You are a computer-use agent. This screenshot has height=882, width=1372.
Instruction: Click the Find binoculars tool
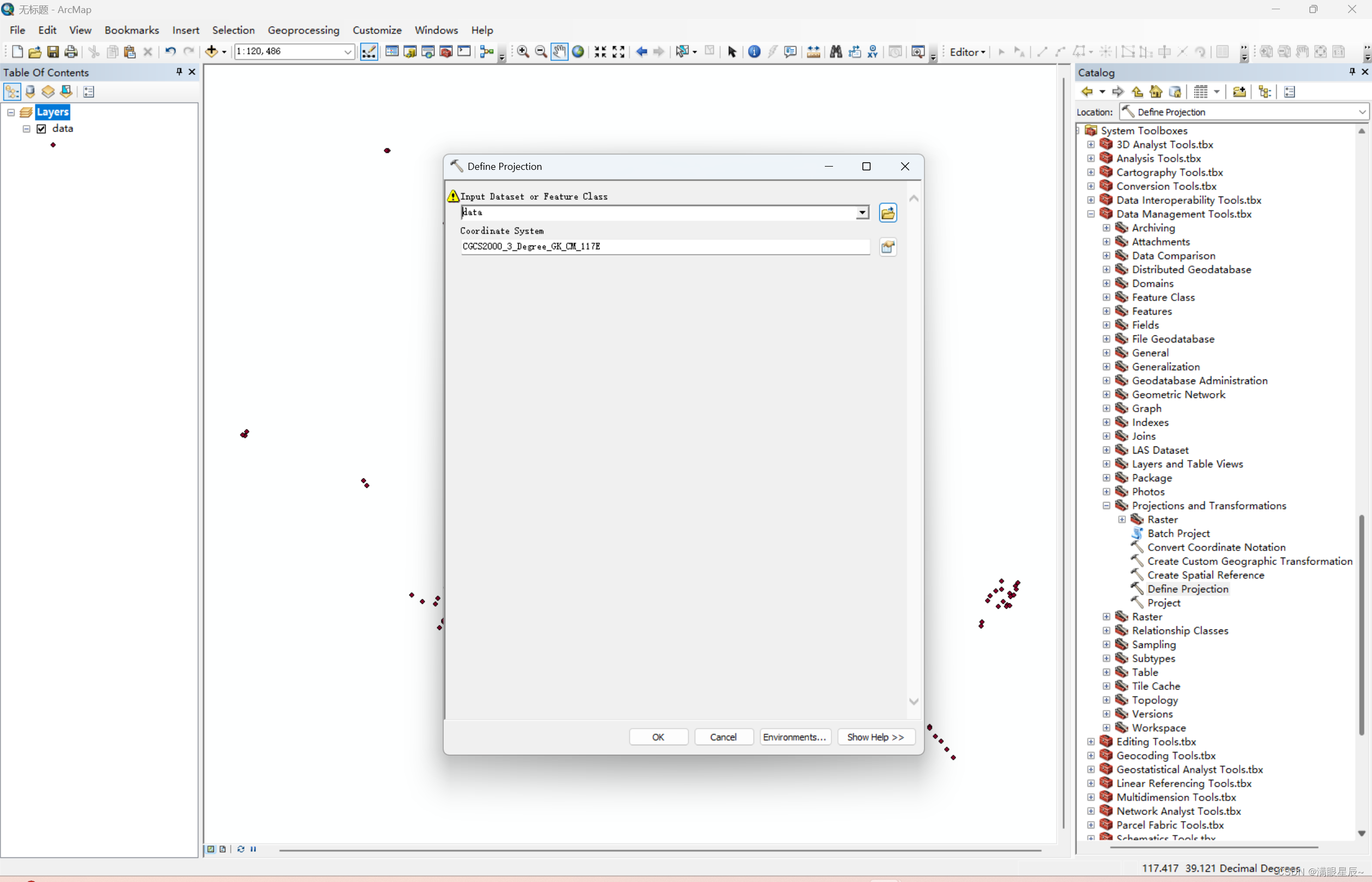836,52
